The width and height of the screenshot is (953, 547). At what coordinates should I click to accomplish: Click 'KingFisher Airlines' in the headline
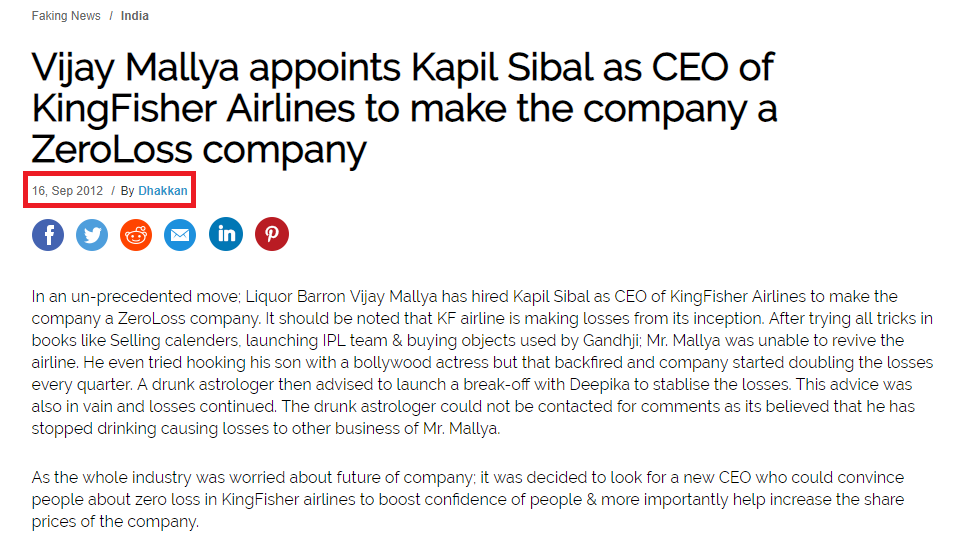click(x=193, y=108)
